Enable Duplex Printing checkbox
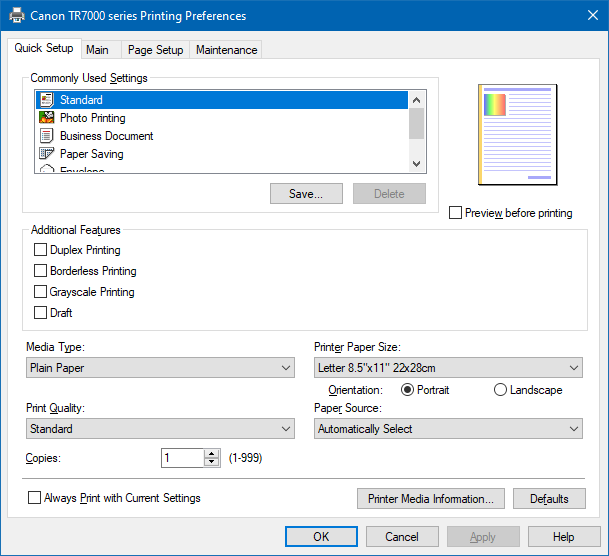 coord(40,250)
